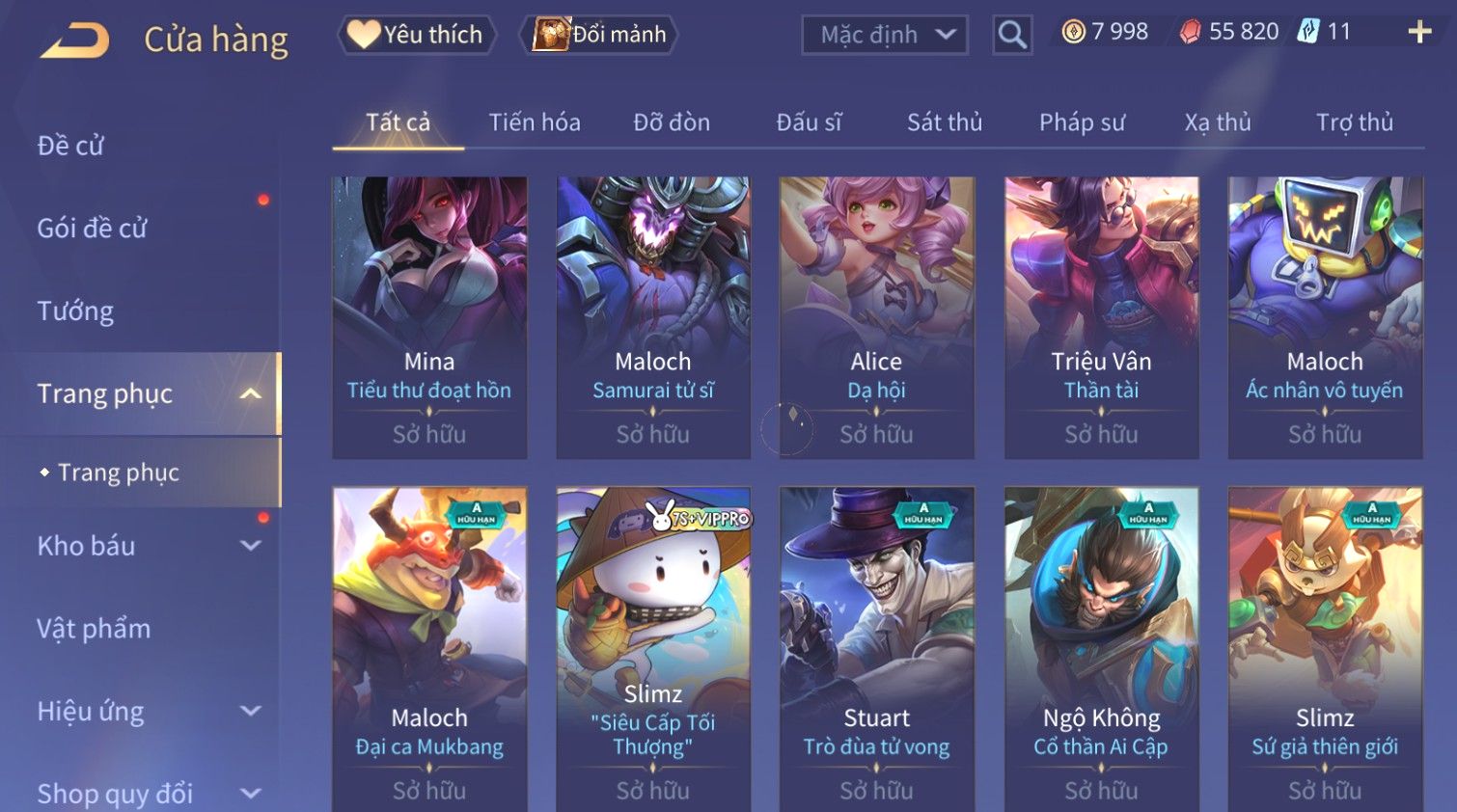
Task: Switch to the Tiến hóa tab
Action: [535, 122]
